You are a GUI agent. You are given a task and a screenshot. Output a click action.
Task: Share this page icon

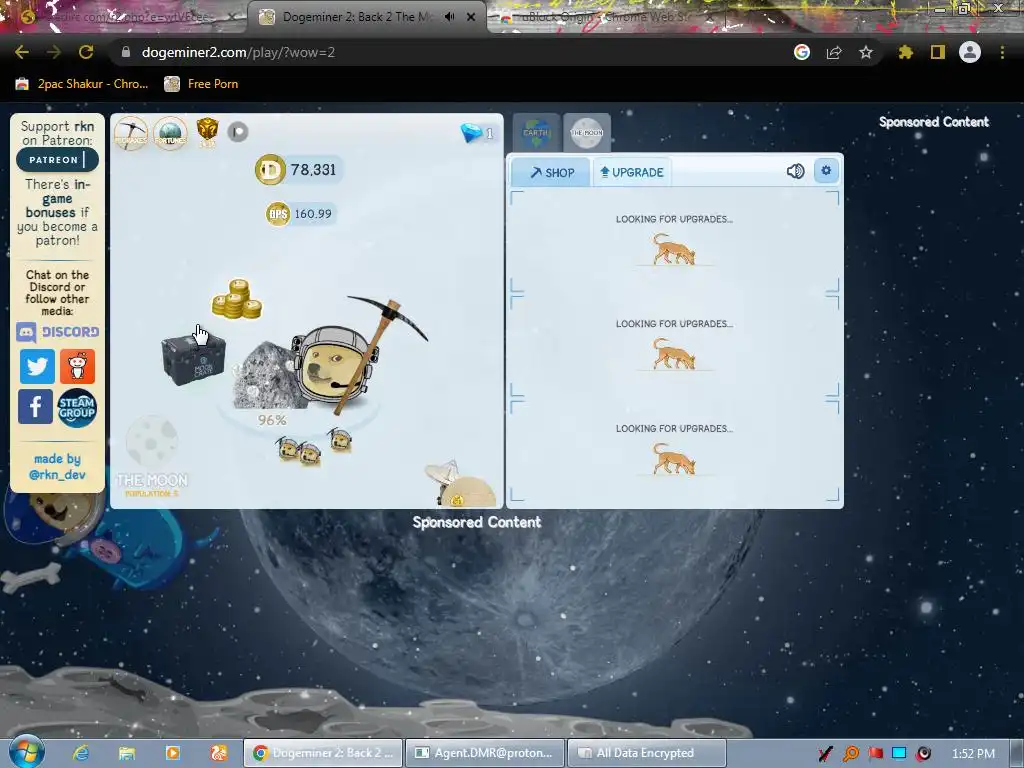click(x=834, y=52)
